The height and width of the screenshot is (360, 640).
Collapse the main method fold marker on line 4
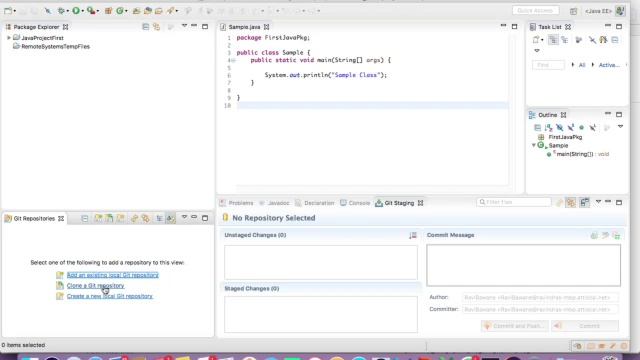[x=233, y=60]
